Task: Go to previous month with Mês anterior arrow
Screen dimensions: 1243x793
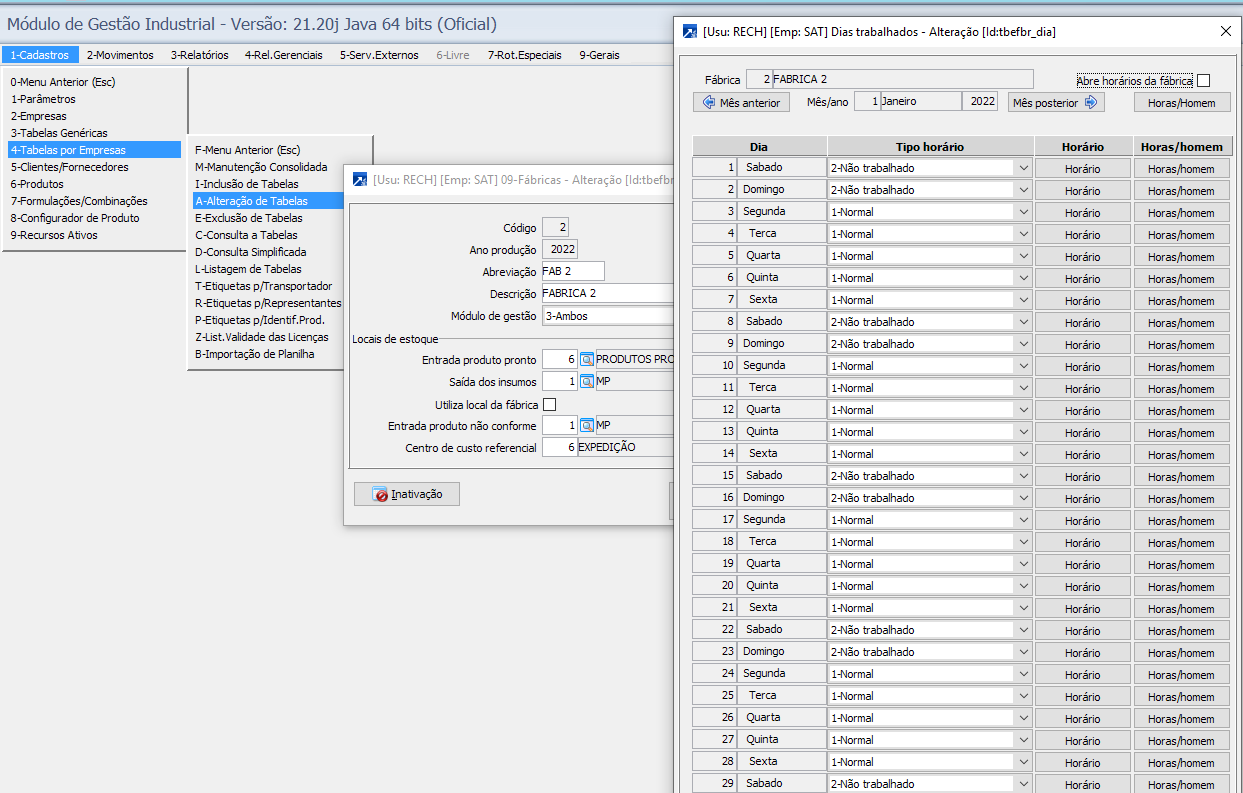Action: point(709,102)
